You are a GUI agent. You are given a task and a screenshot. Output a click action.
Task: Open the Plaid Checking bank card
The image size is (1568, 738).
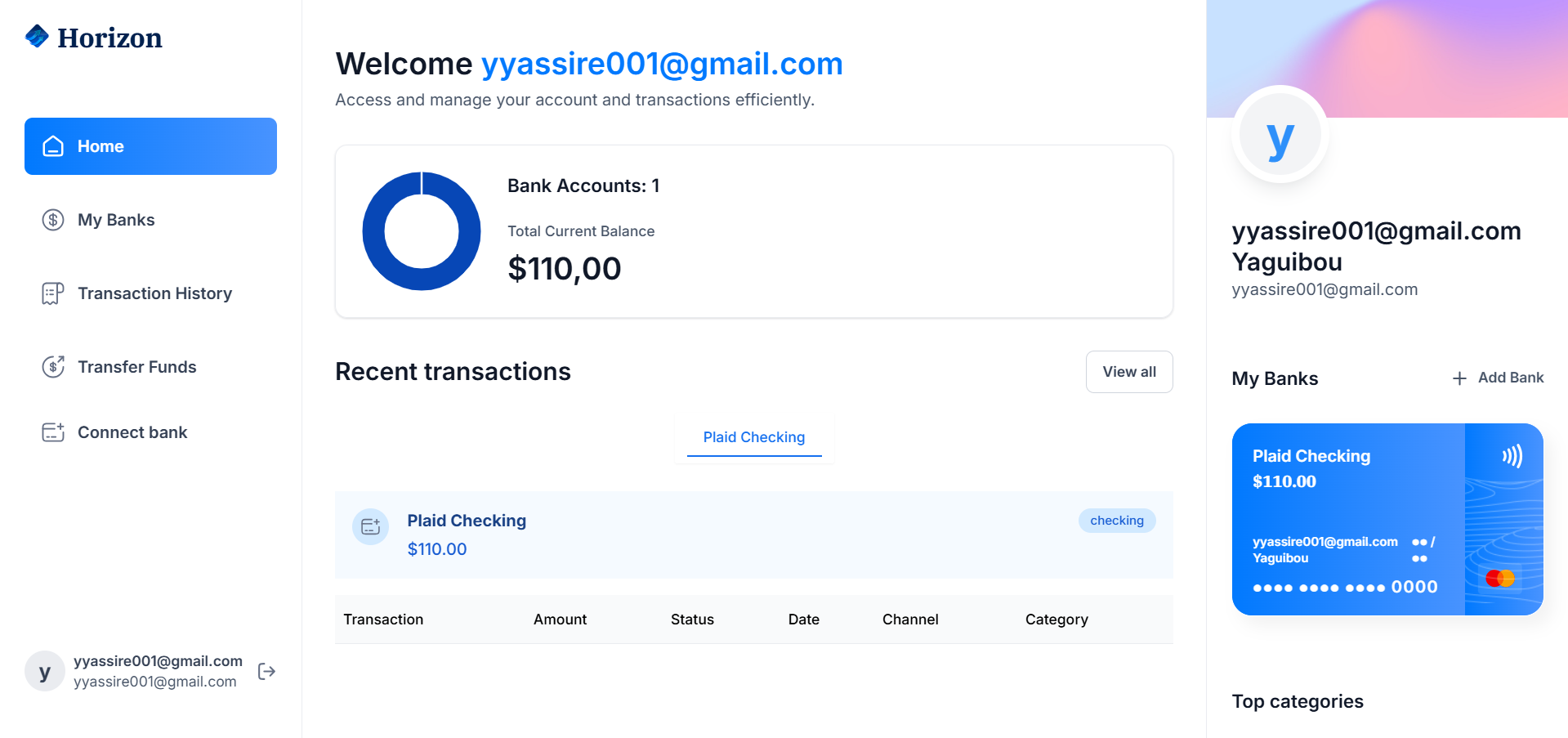1387,519
